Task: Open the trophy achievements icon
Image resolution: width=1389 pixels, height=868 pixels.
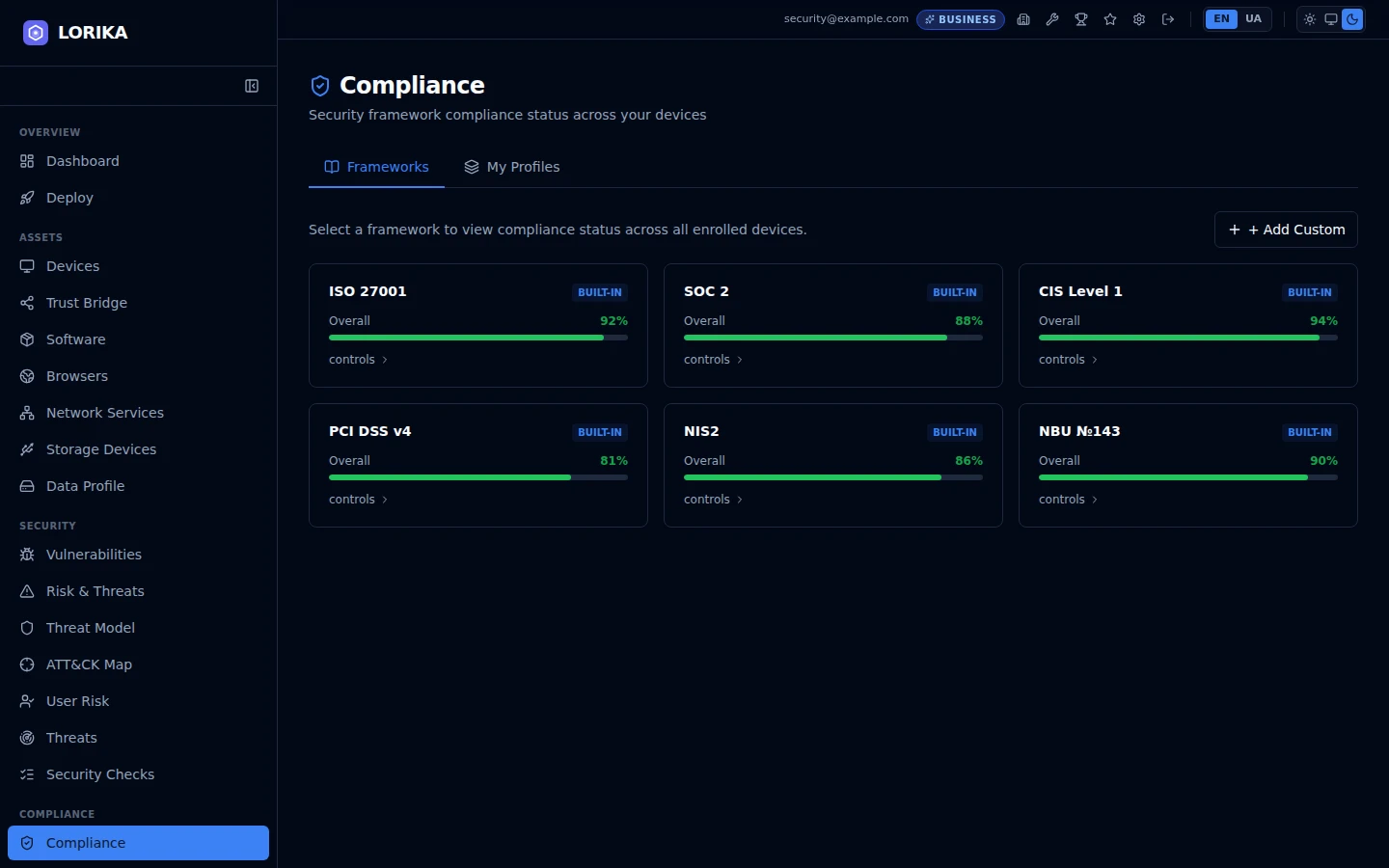Action: click(1081, 19)
